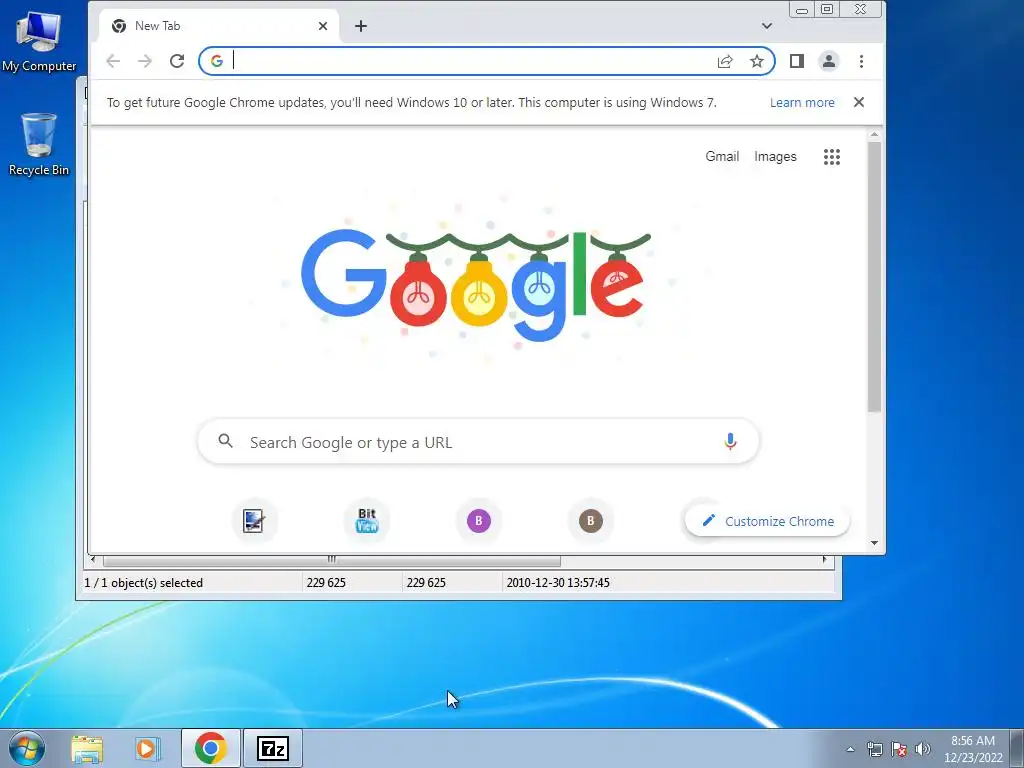This screenshot has width=1024, height=768.
Task: Open the Google apps grid
Action: (831, 157)
